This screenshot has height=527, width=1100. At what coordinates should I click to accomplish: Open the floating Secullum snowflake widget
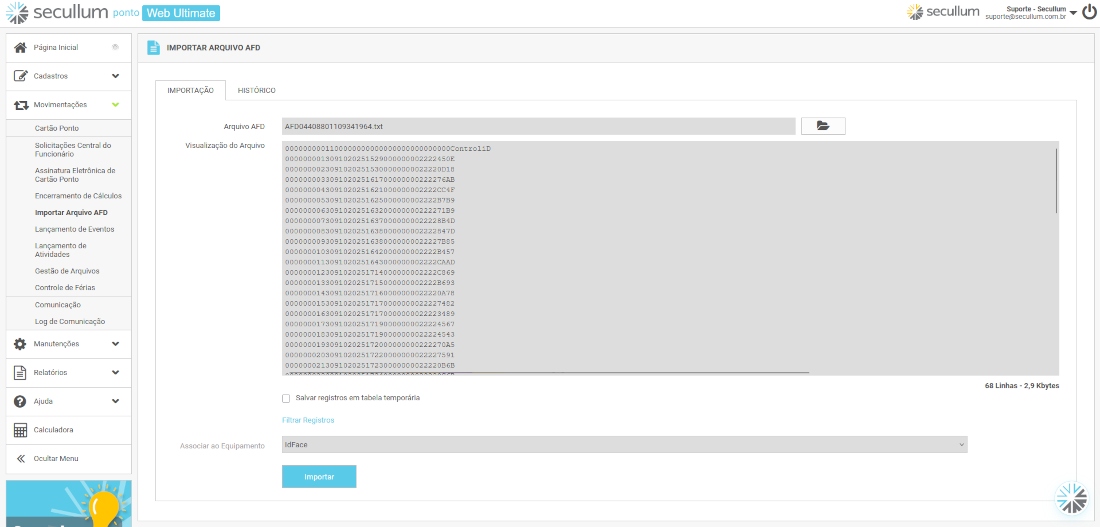click(1071, 498)
